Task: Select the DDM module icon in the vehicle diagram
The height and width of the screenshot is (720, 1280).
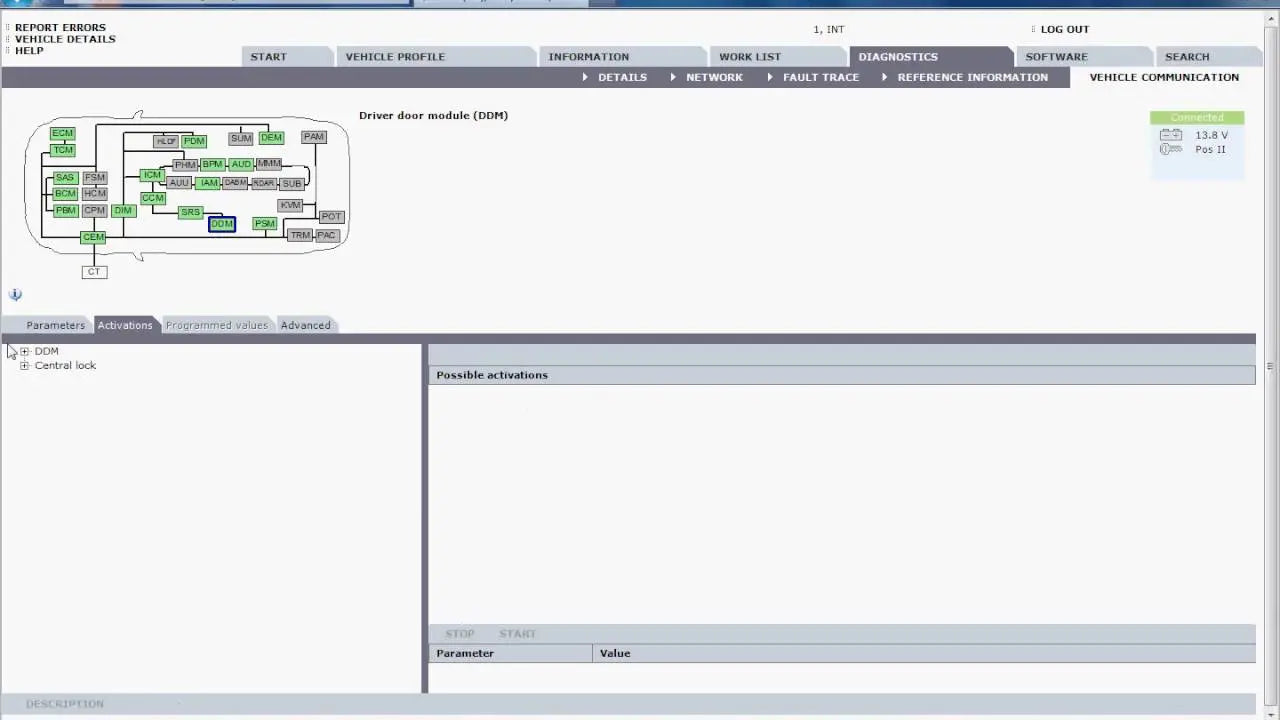Action: pos(221,224)
